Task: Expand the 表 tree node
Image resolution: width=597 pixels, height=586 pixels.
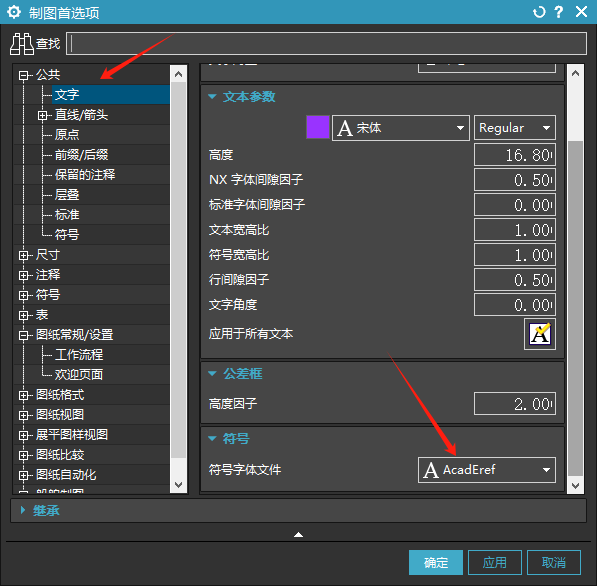Action: point(24,315)
